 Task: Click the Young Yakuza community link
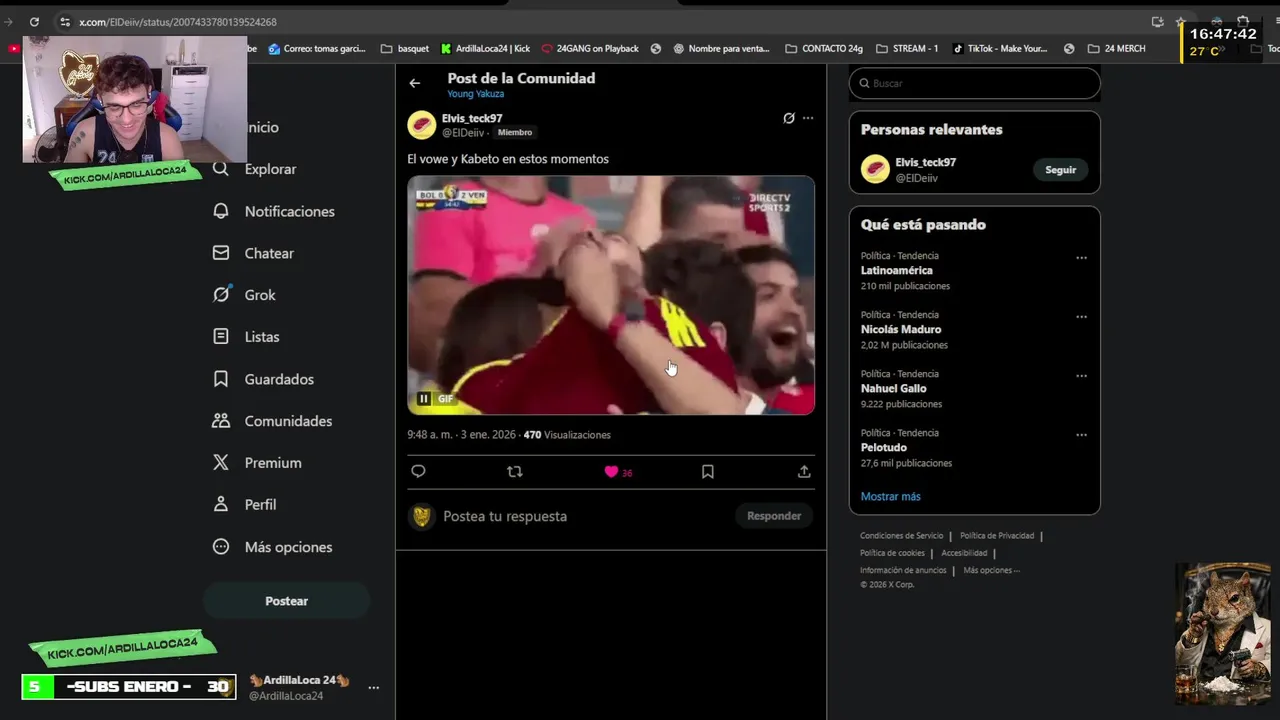click(474, 94)
